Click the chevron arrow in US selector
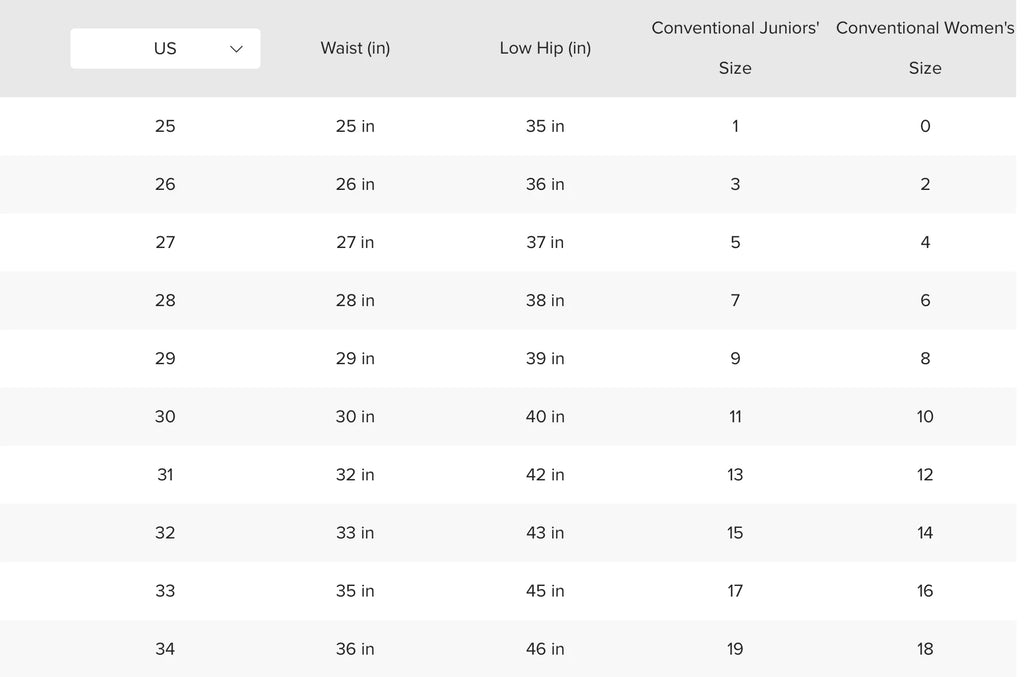The width and height of the screenshot is (1024, 677). click(x=236, y=49)
